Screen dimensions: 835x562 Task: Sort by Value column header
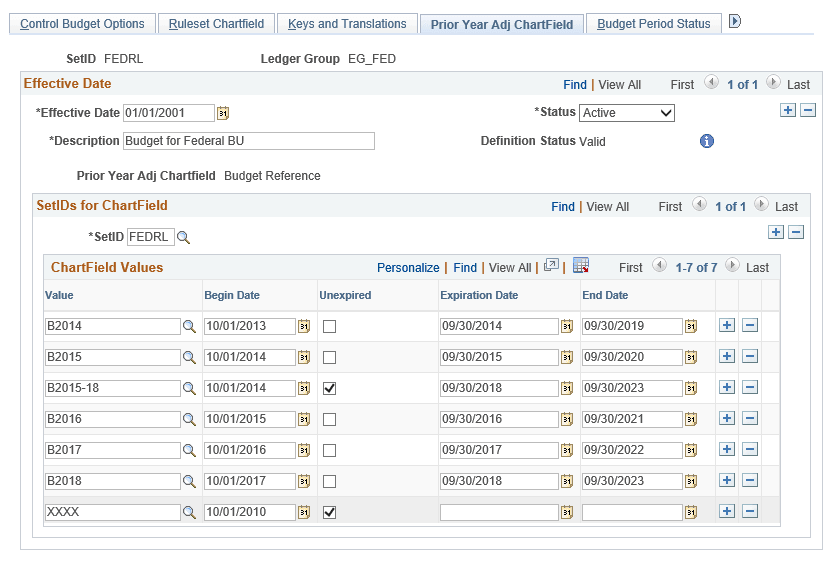click(x=59, y=295)
